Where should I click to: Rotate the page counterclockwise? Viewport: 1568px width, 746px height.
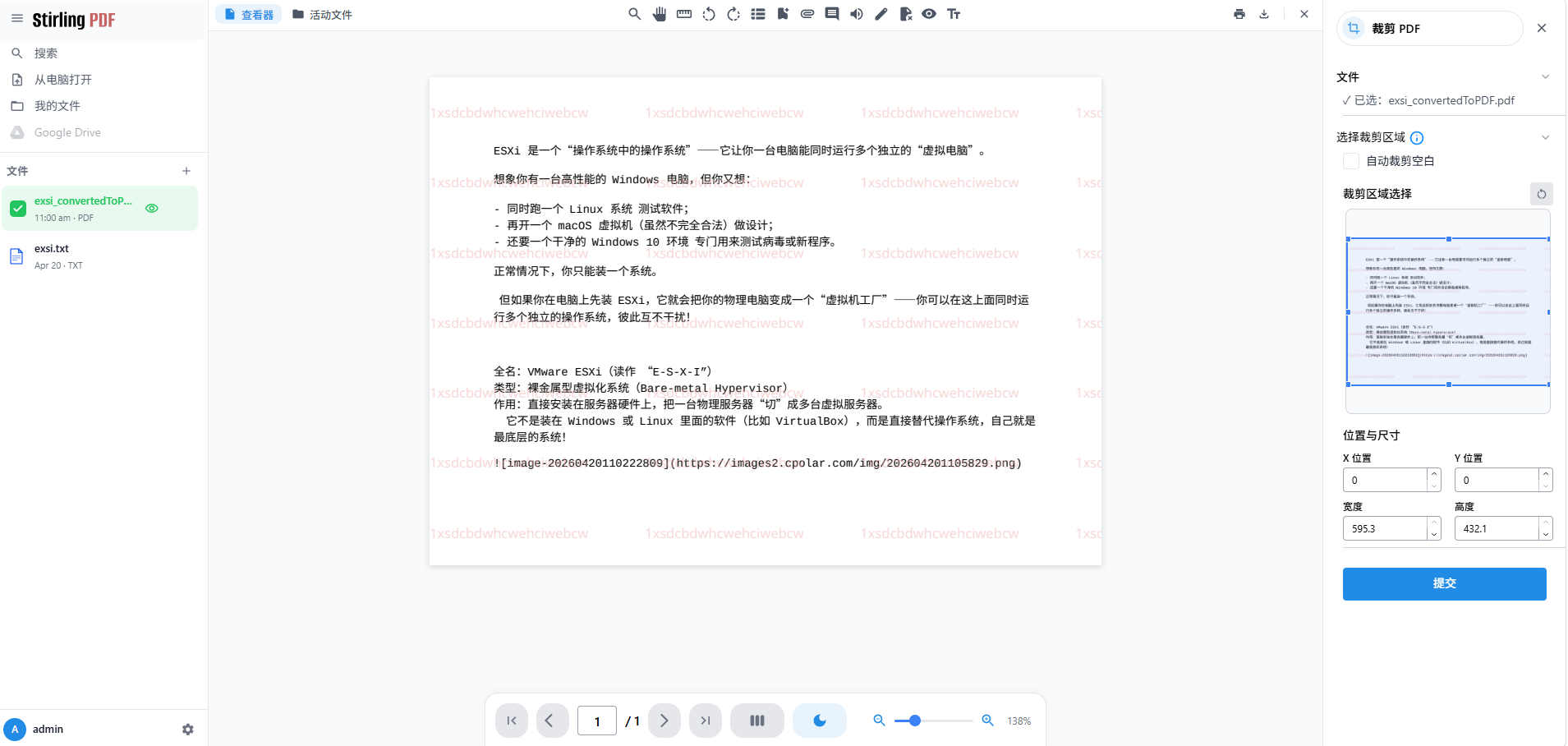709,14
